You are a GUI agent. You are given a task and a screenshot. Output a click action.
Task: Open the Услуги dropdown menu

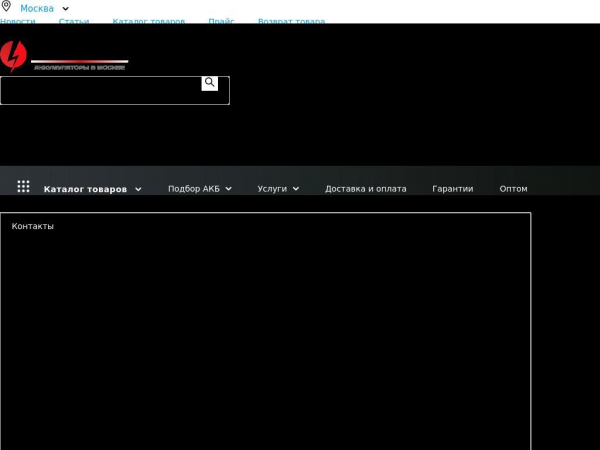(277, 188)
